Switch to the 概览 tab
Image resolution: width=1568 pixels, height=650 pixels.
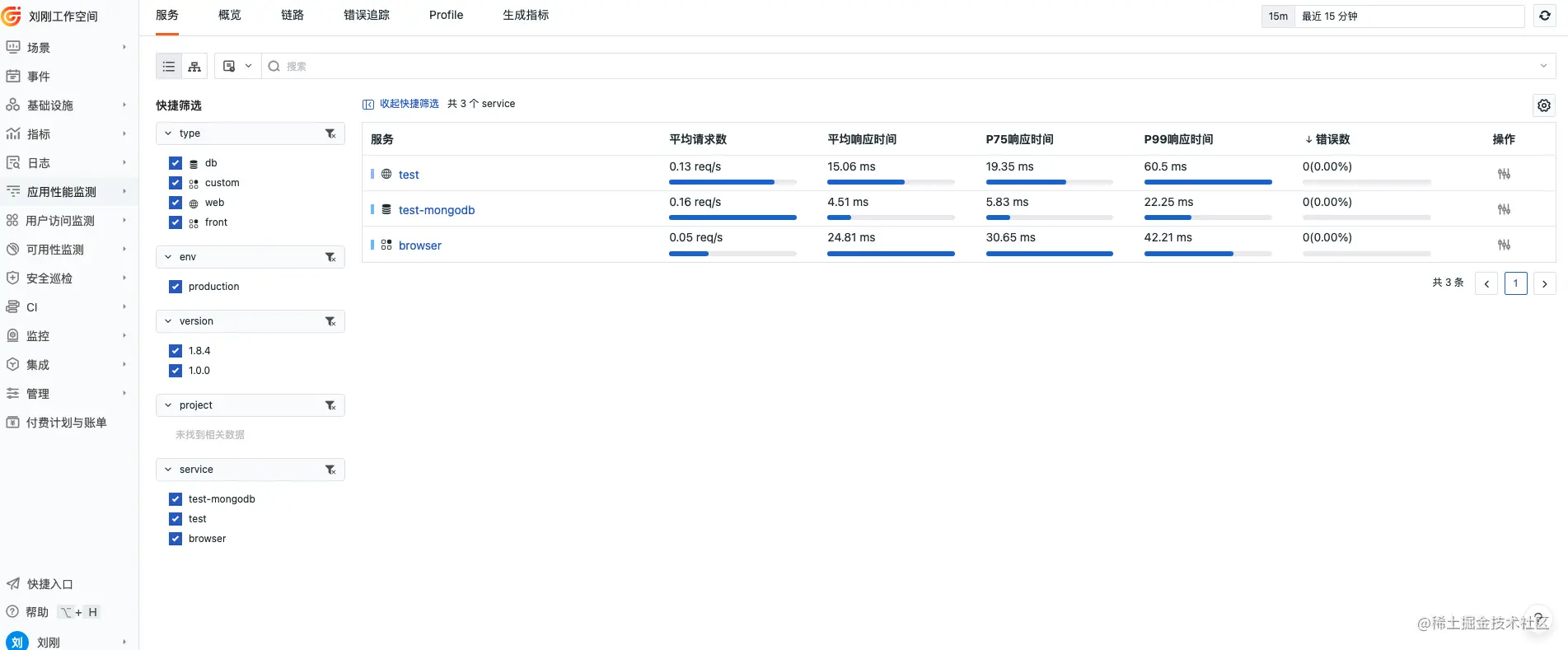[230, 15]
